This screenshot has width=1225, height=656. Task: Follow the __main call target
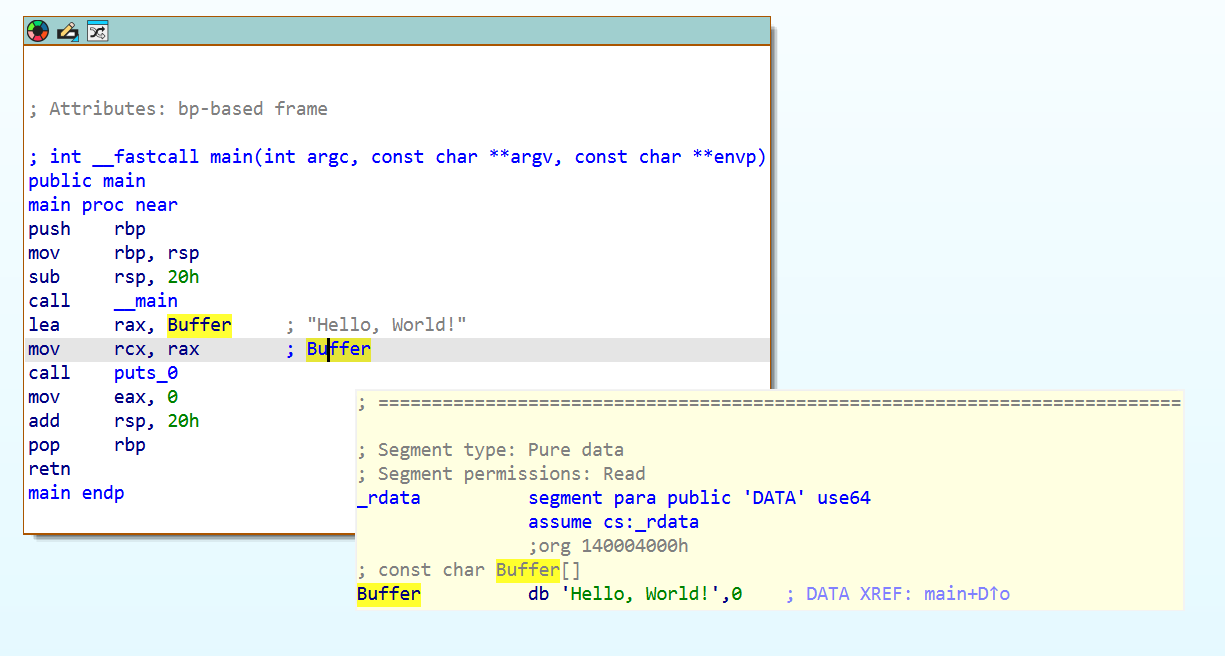146,301
